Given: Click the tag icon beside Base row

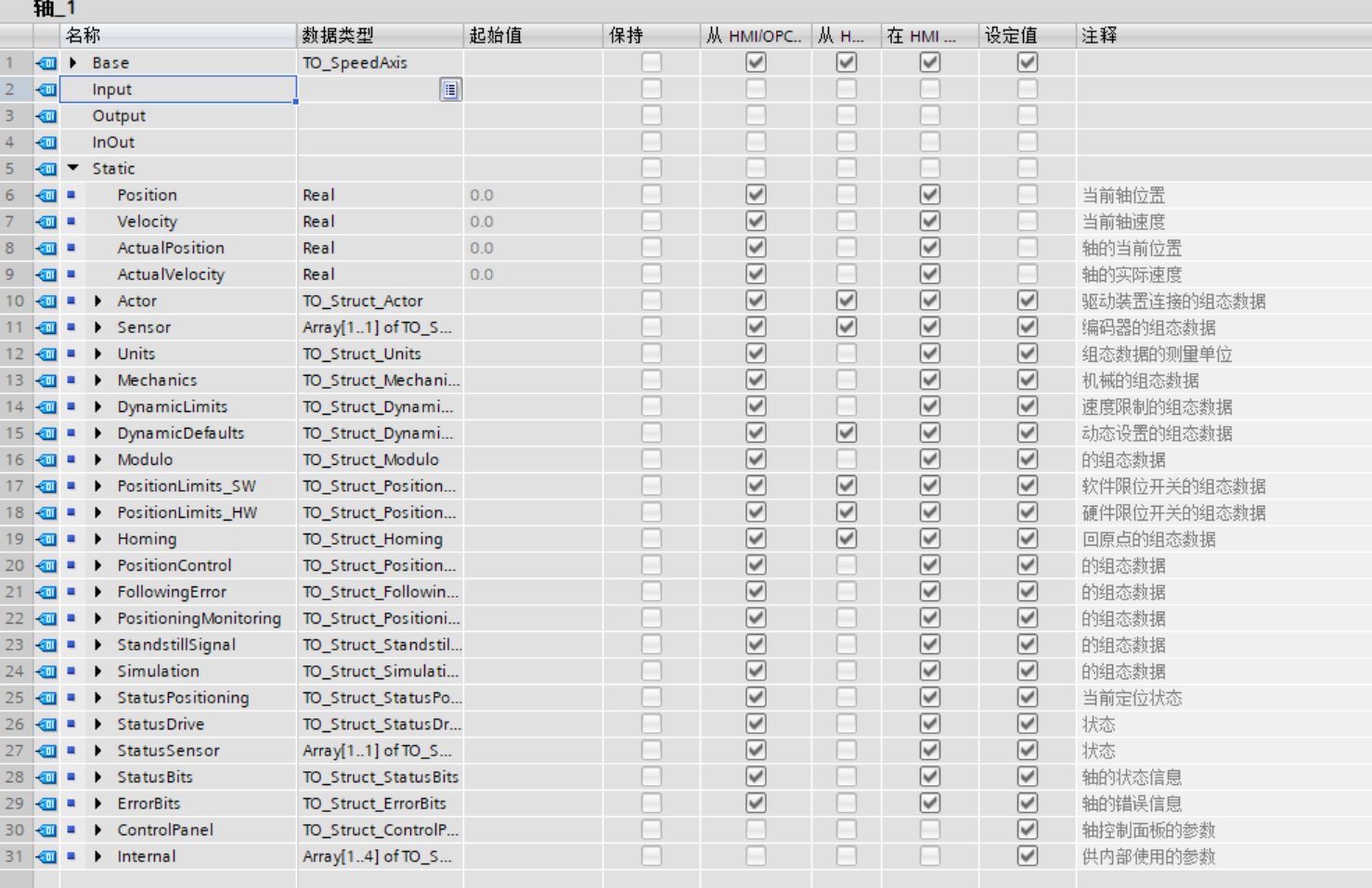Looking at the screenshot, I should pyautogui.click(x=46, y=63).
